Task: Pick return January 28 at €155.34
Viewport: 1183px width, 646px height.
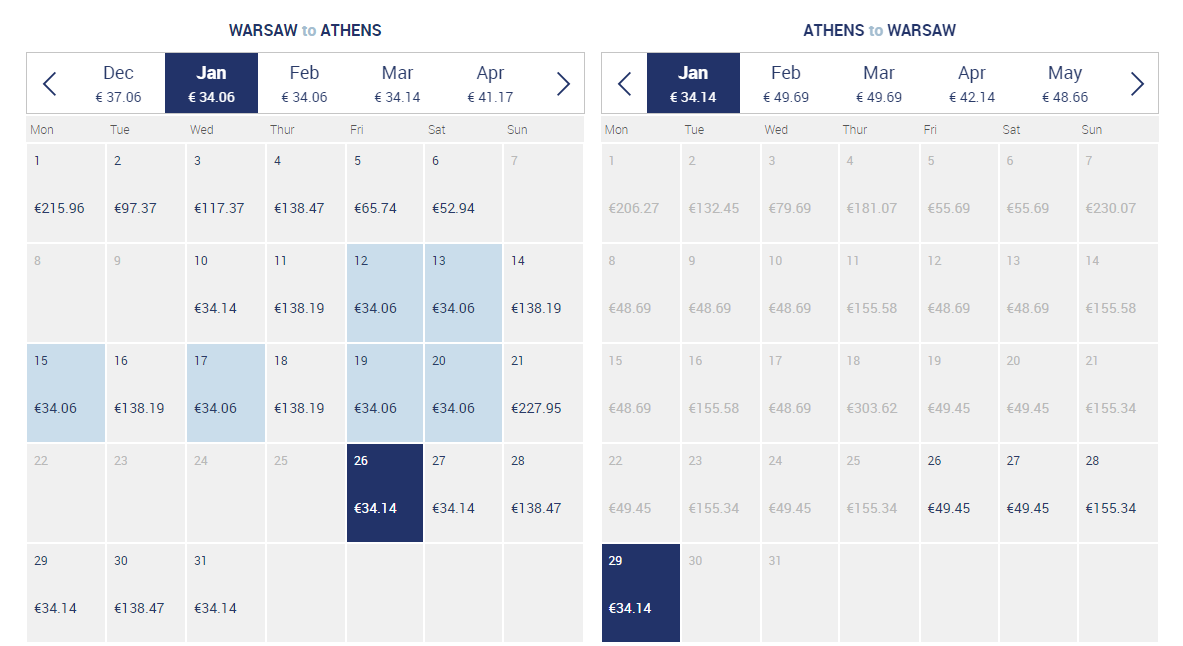Action: (1118, 493)
